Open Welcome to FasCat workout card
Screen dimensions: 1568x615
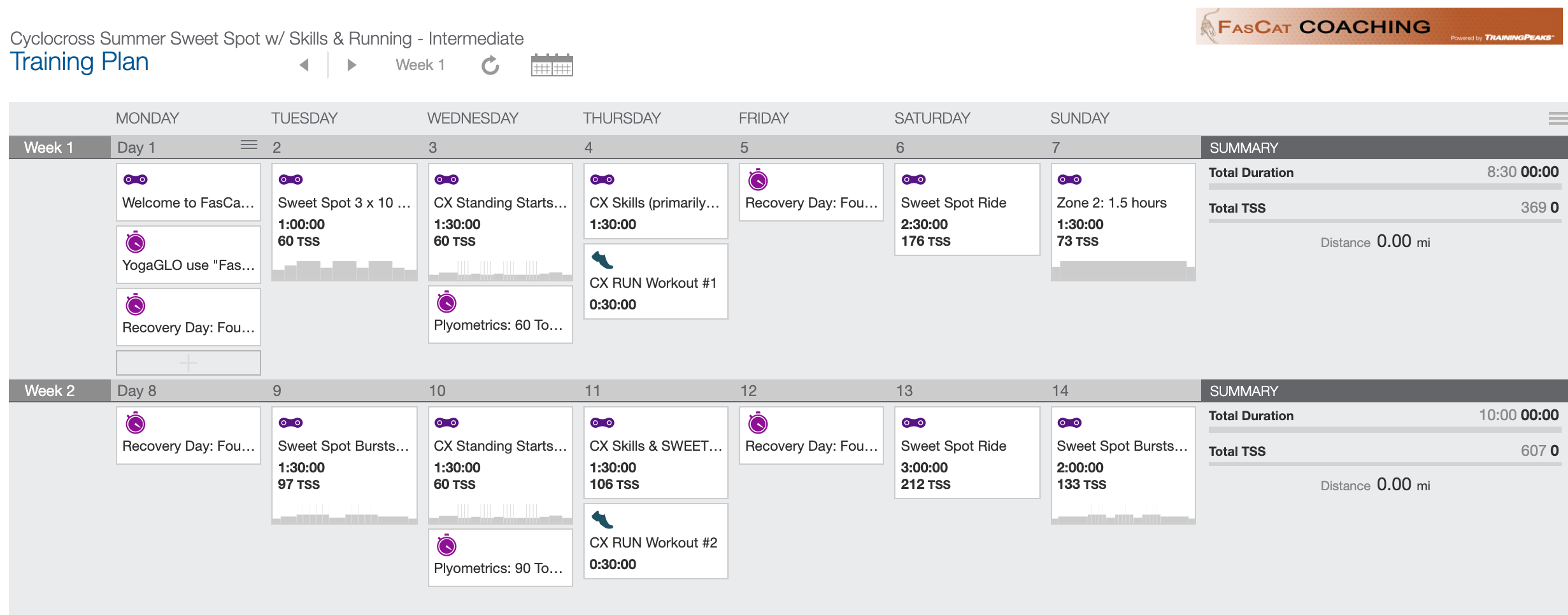tap(189, 192)
